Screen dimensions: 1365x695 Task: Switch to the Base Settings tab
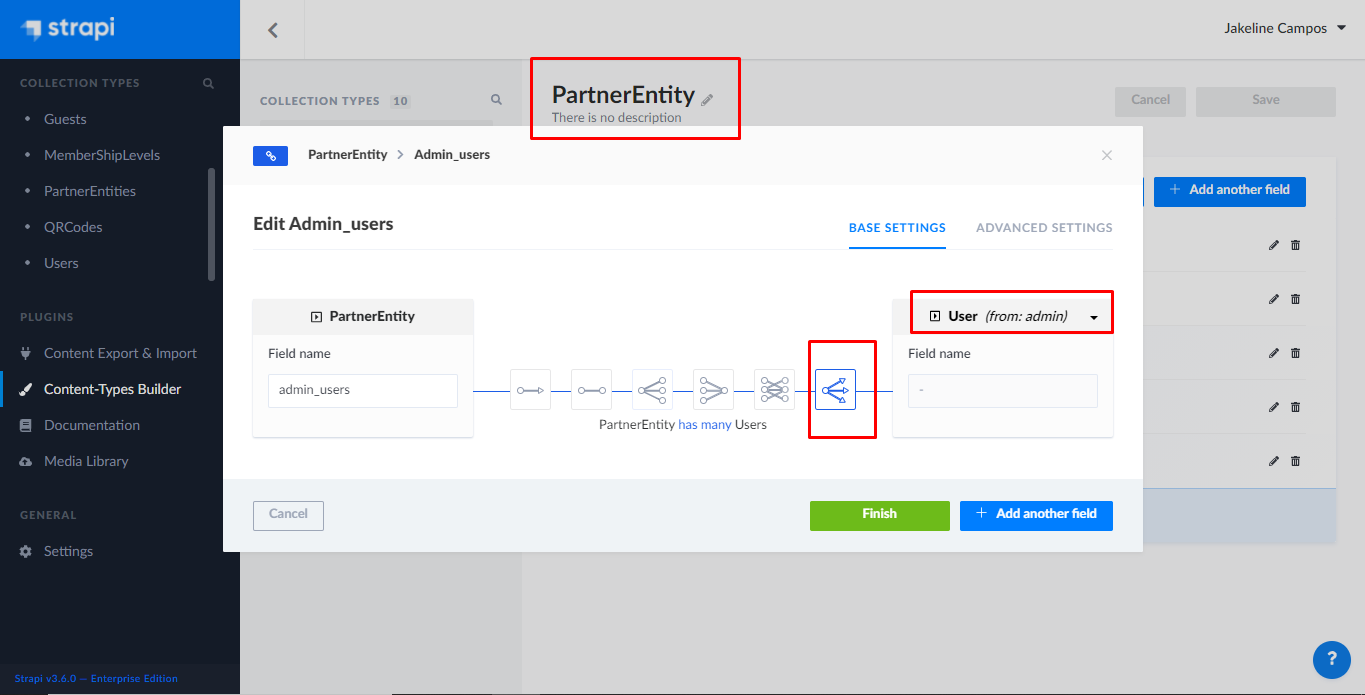coord(897,228)
